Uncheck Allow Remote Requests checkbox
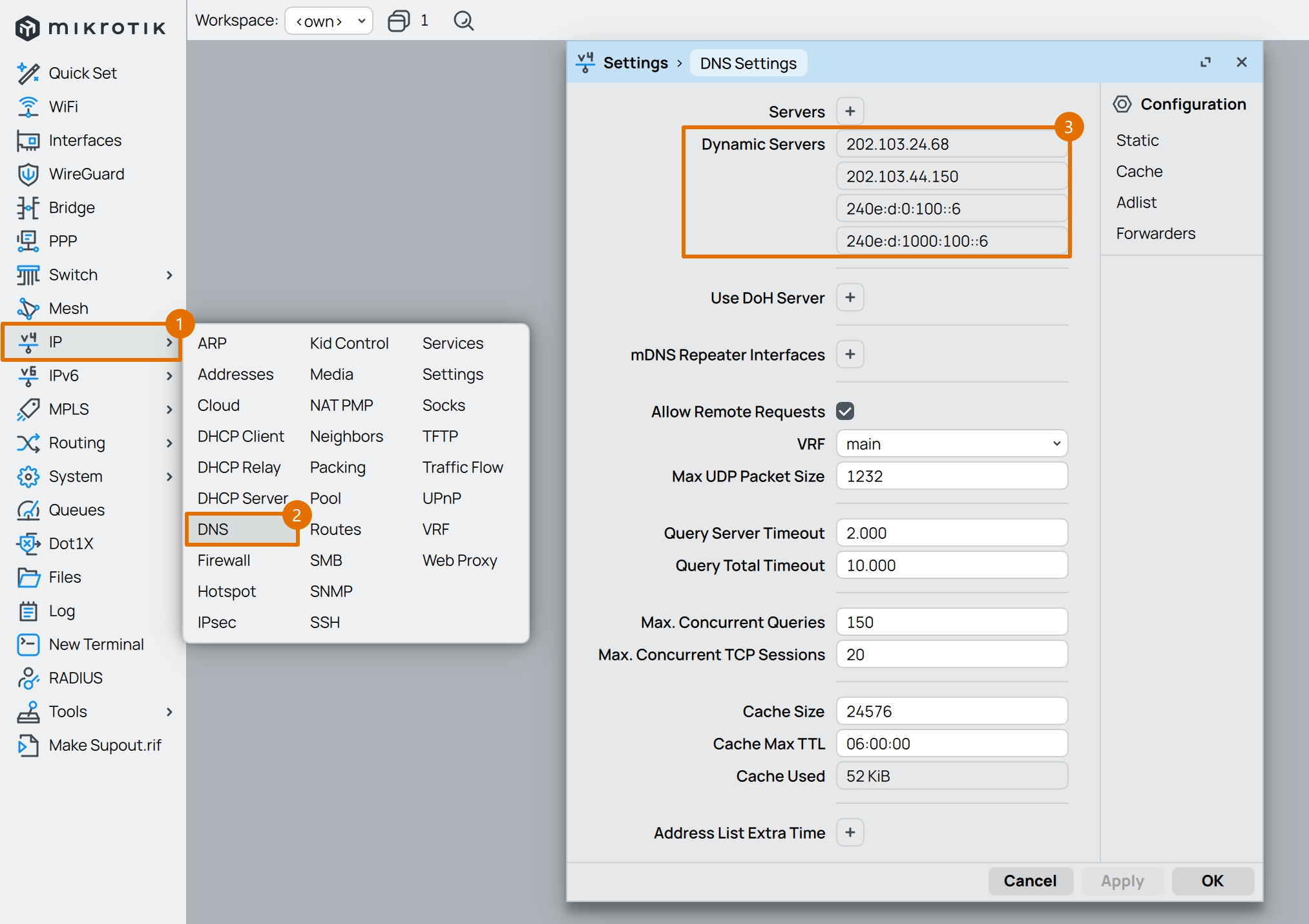The height and width of the screenshot is (924, 1309). [844, 411]
